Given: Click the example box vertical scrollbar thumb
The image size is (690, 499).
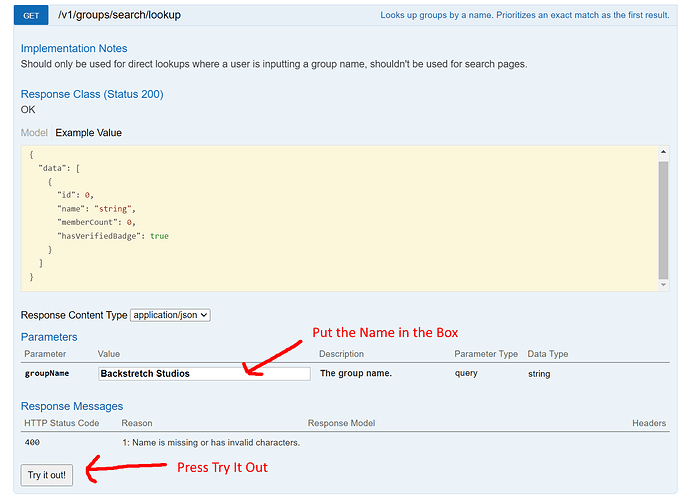Looking at the screenshot, I should click(664, 220).
